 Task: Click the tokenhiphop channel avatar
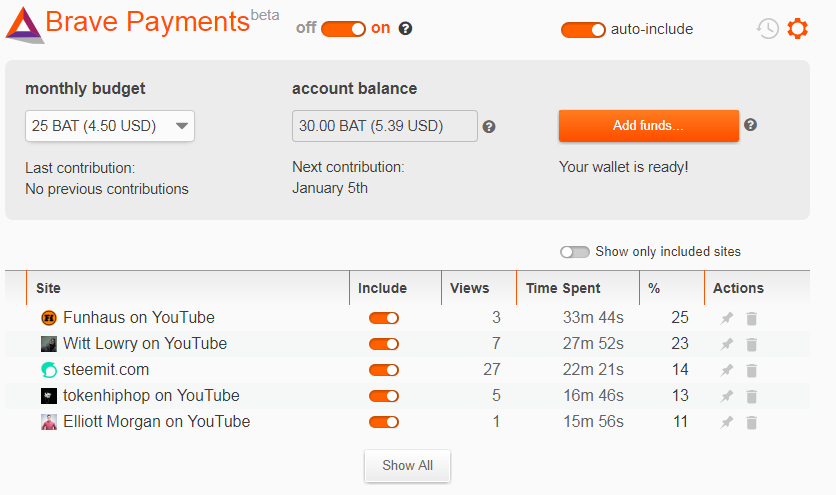click(49, 396)
